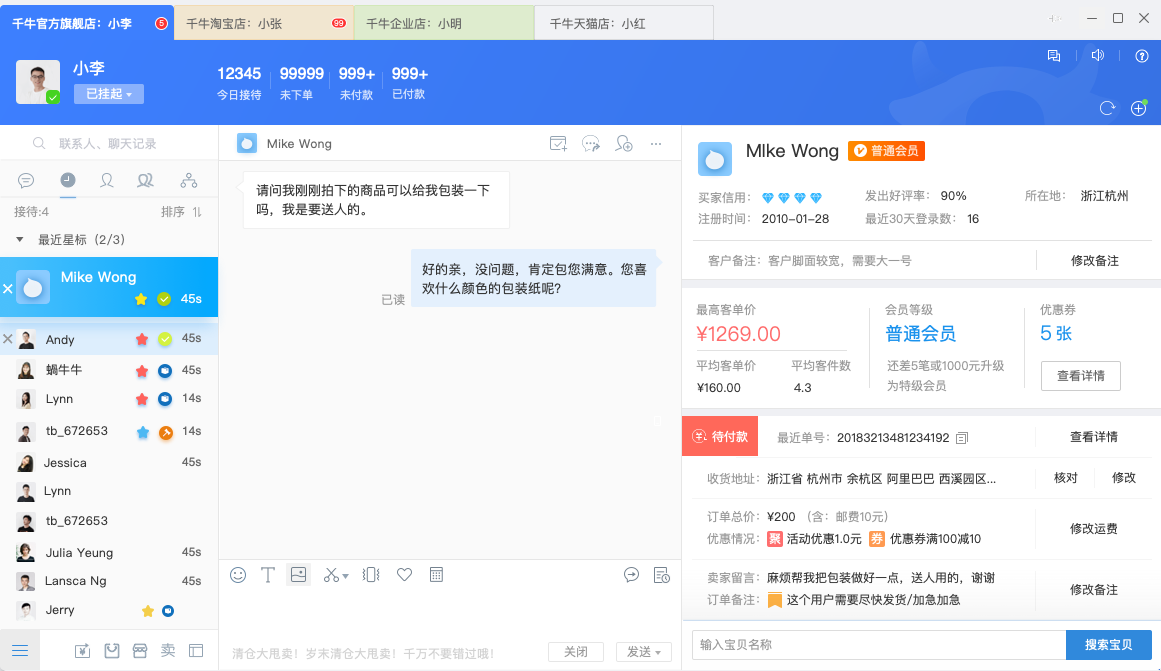Toggle the red star next to Andy
1161x671 pixels.
click(x=142, y=340)
